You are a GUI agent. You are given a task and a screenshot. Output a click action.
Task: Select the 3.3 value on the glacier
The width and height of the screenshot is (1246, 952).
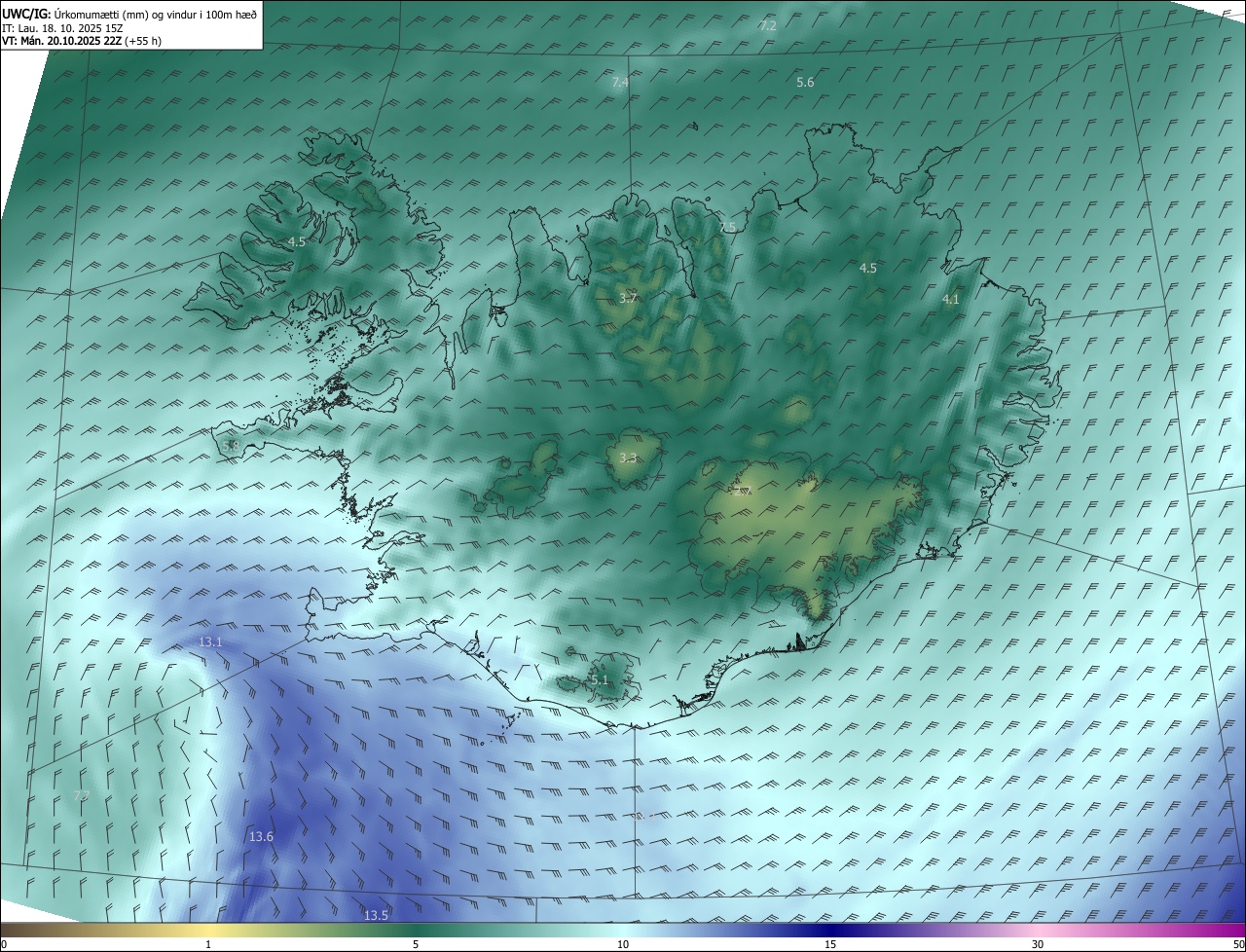[628, 458]
